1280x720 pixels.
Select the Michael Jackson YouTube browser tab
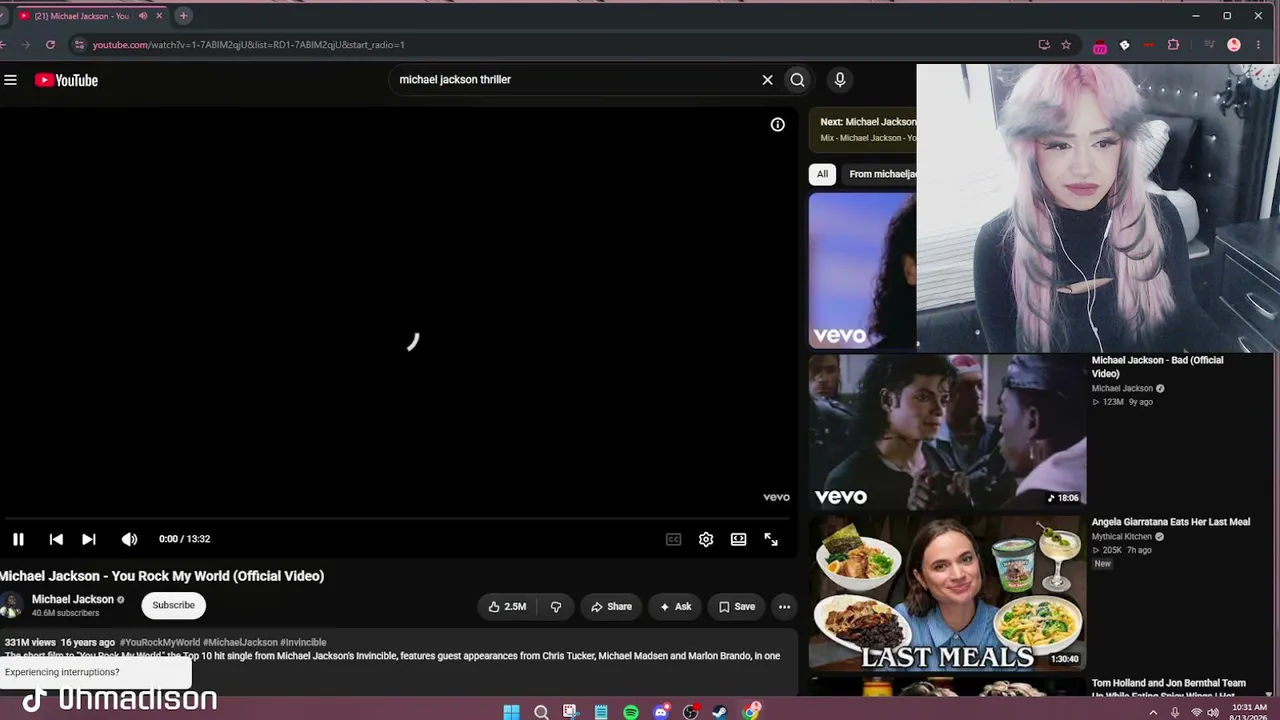(90, 16)
